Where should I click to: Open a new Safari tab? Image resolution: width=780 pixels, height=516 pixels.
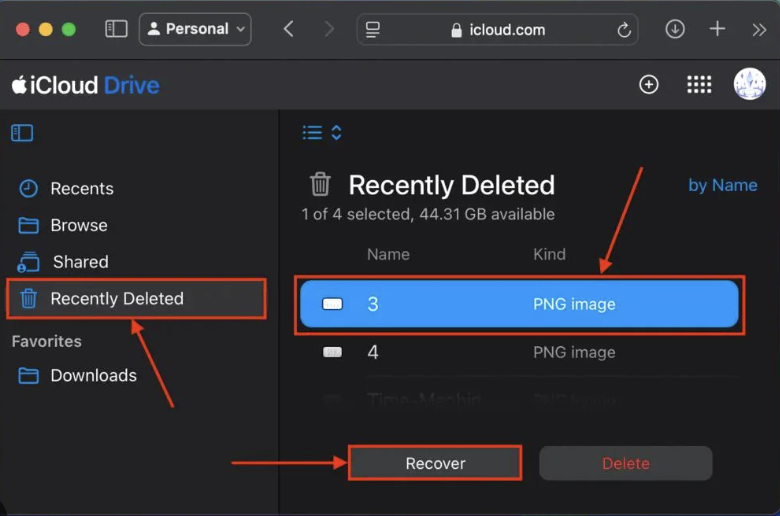pos(717,29)
